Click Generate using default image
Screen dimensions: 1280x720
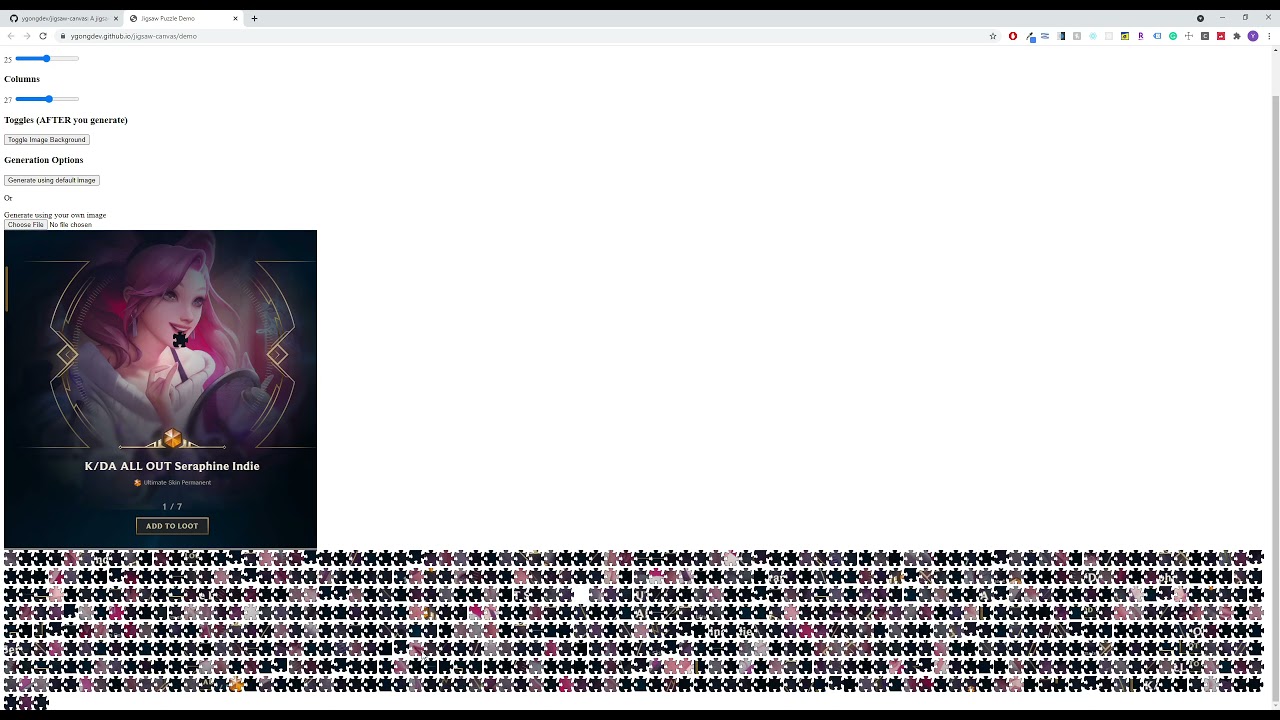tap(52, 180)
